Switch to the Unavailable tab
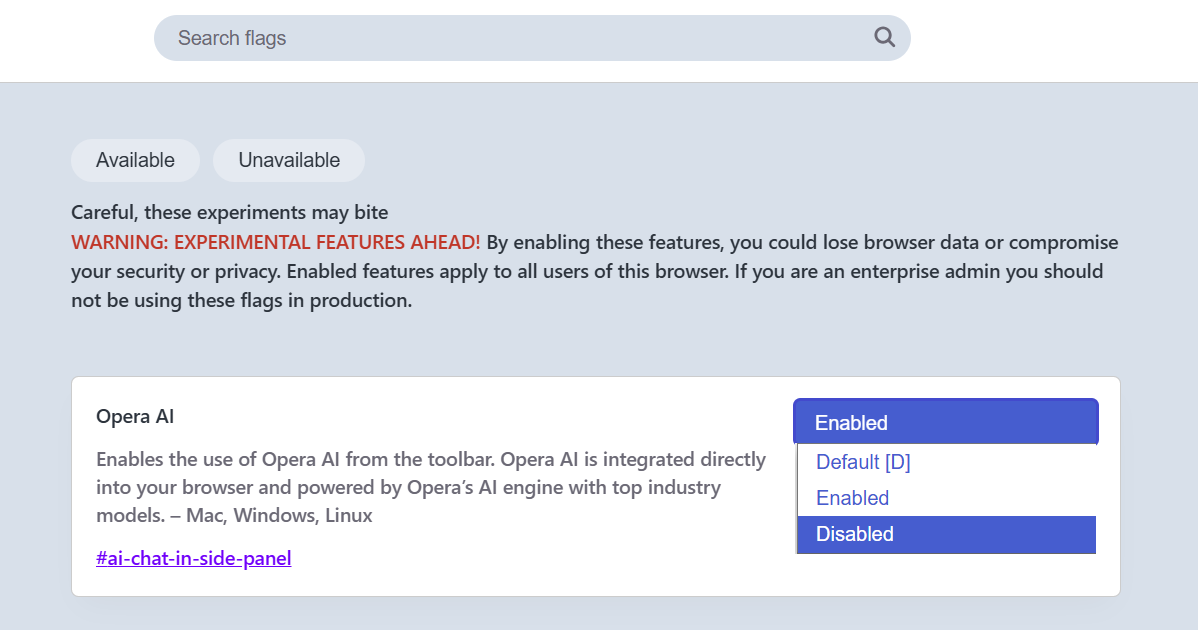Viewport: 1198px width, 630px height. [289, 160]
